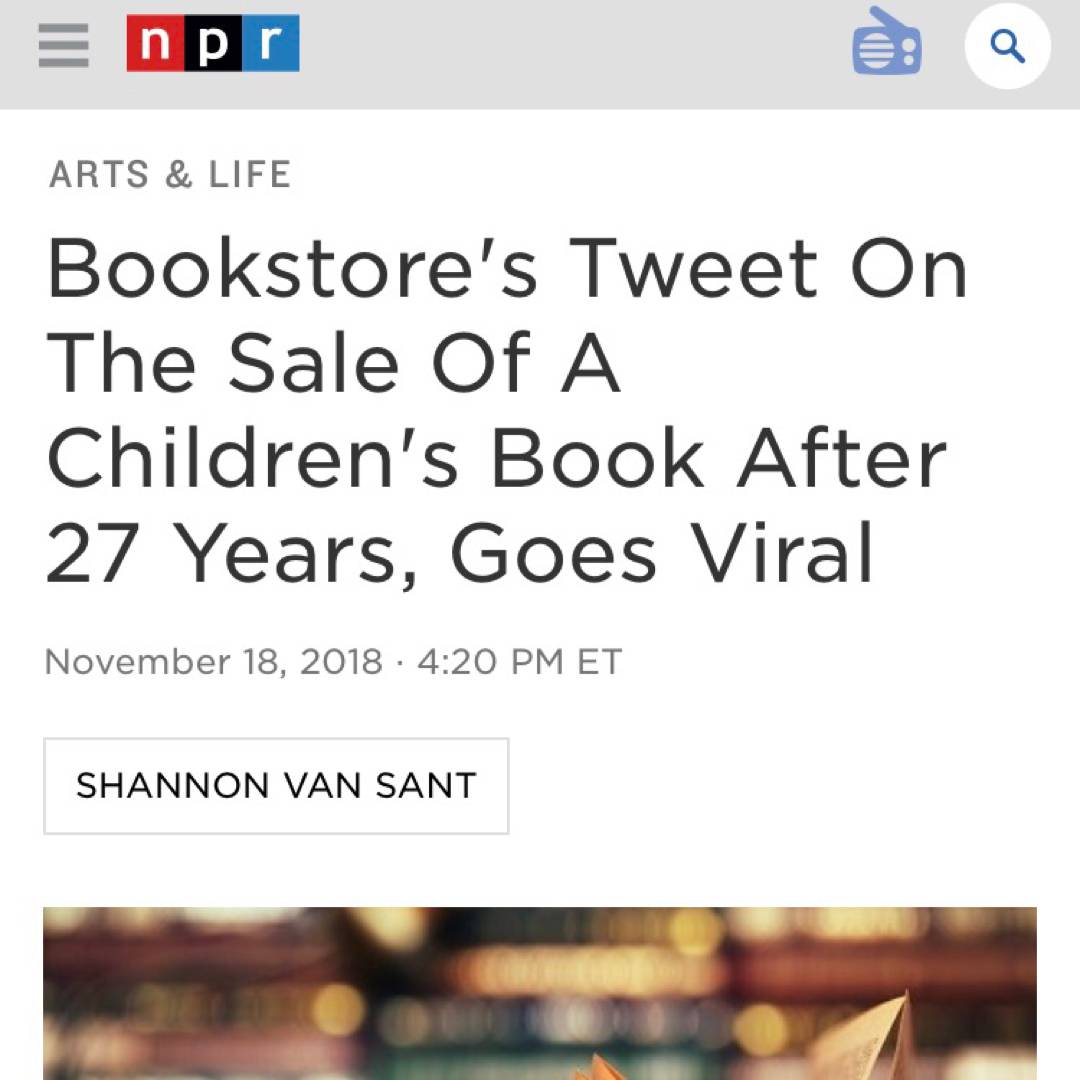Click the blue "r" logo block
1080x1080 pixels.
pyautogui.click(x=270, y=45)
